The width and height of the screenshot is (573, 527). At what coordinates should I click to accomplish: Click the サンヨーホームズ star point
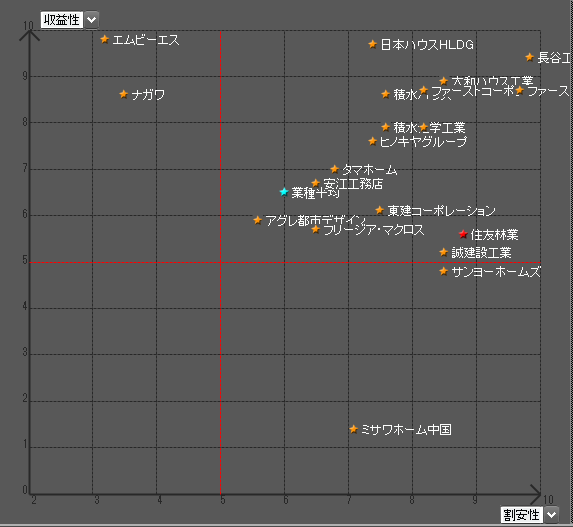pos(444,271)
